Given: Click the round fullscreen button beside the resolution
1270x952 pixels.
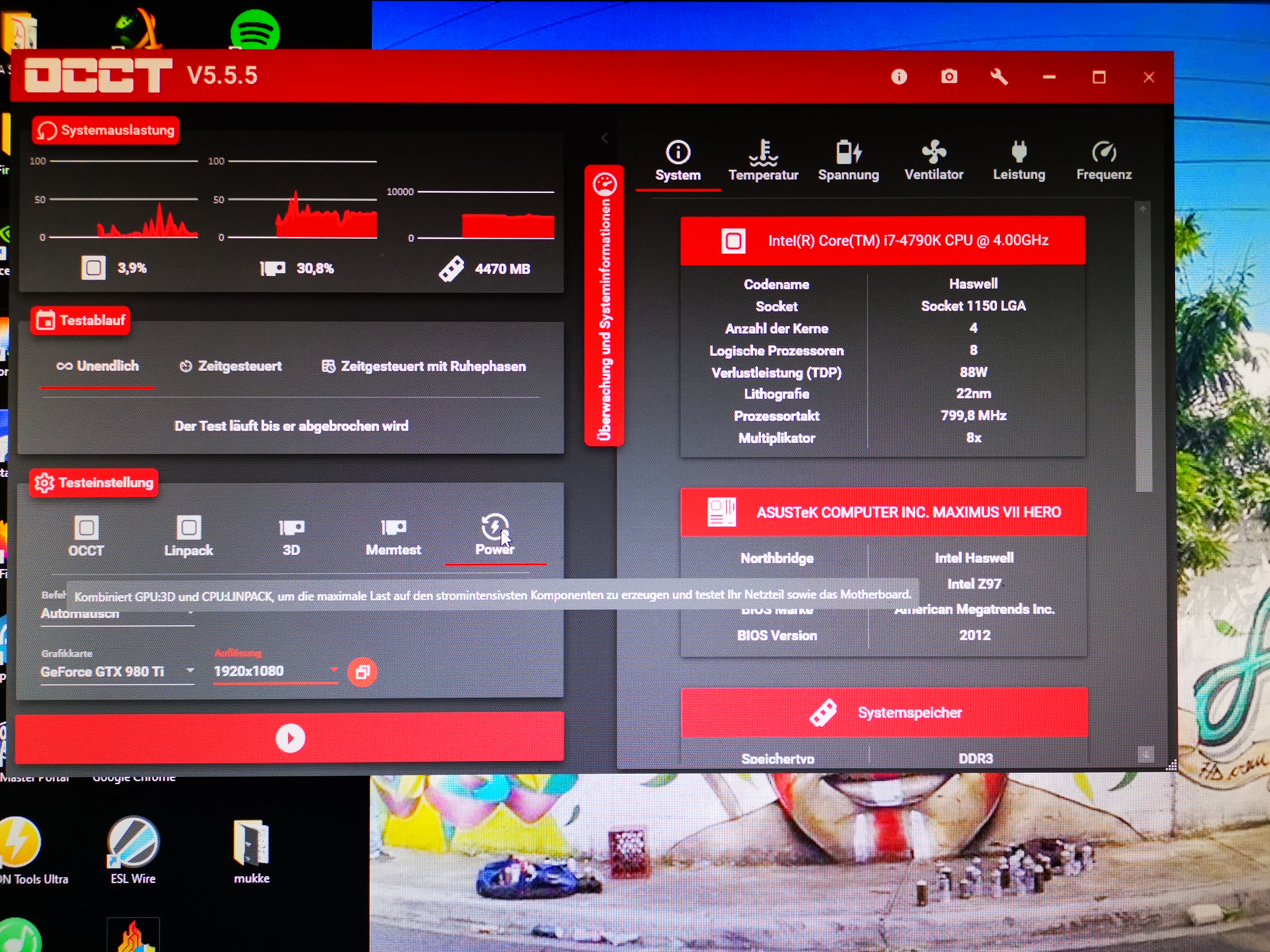Looking at the screenshot, I should [362, 672].
